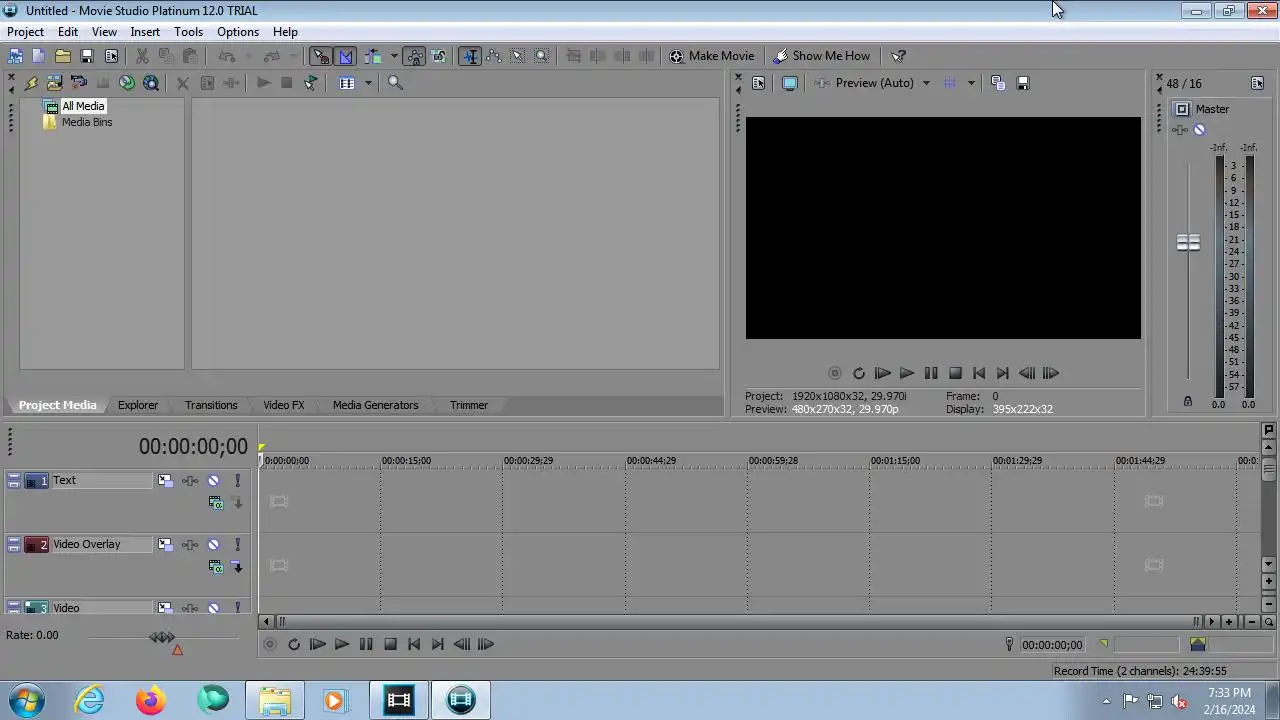Minimize the Video track height

[x=14, y=608]
